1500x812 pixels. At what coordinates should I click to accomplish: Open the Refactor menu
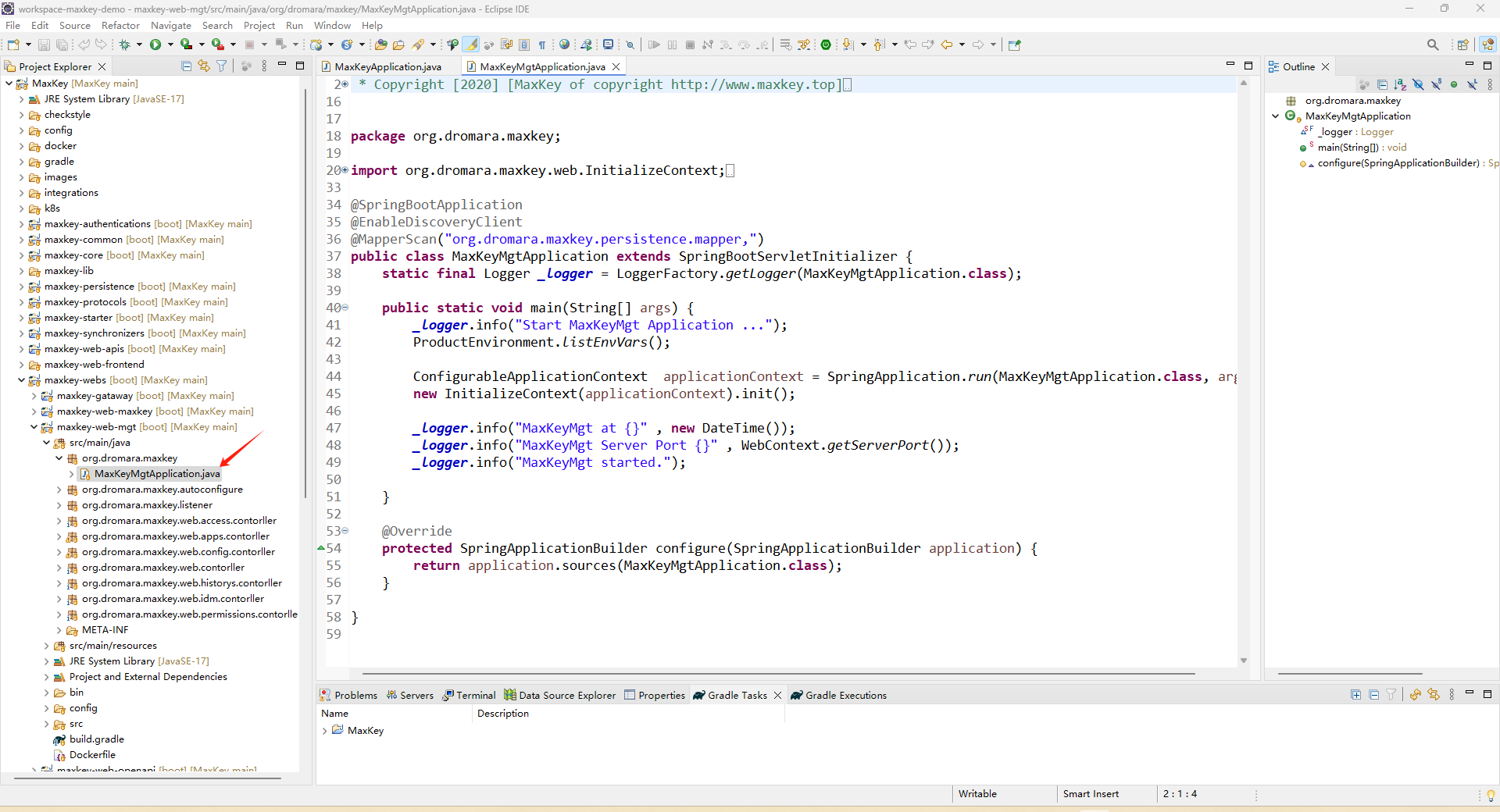click(x=120, y=25)
